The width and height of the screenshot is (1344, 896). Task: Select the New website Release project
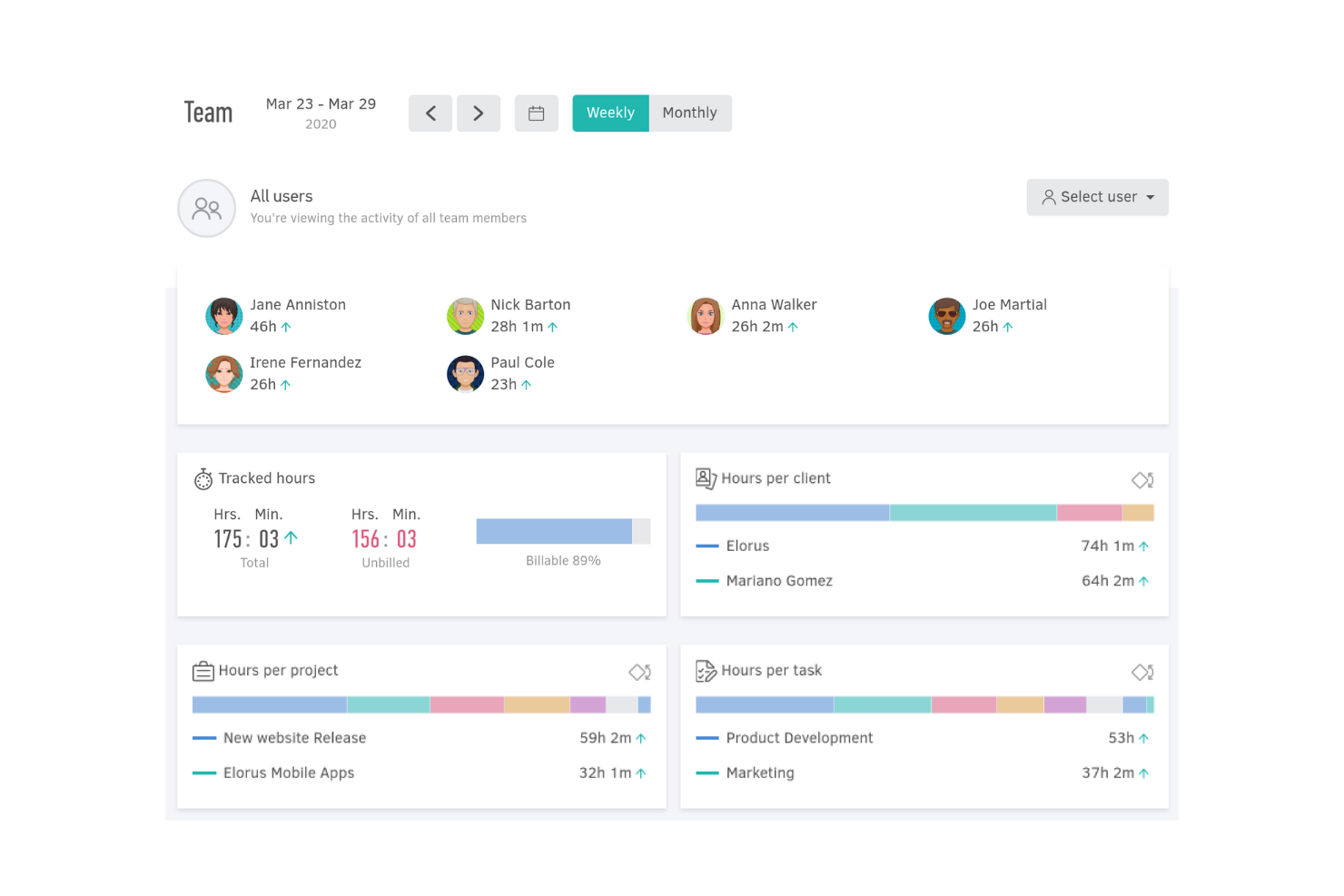pos(421,739)
